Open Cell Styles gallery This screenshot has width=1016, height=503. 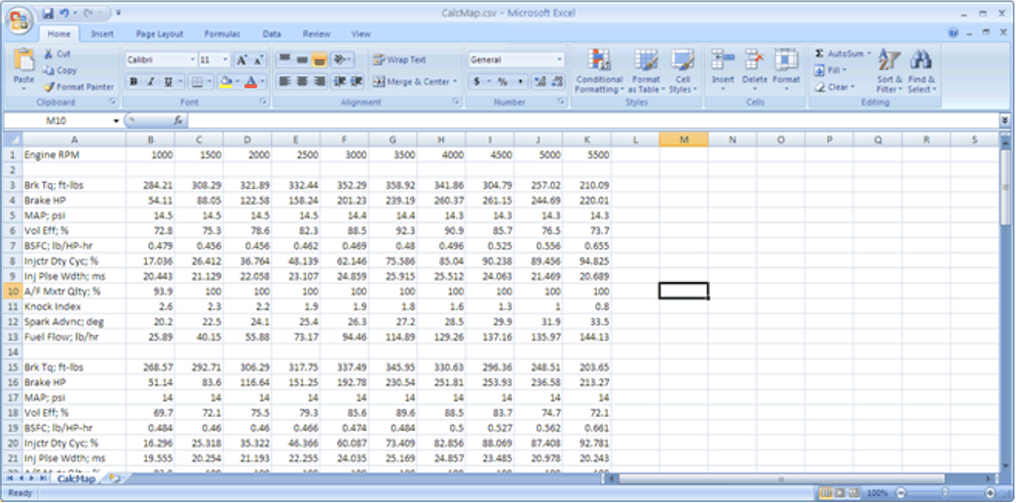coord(683,71)
